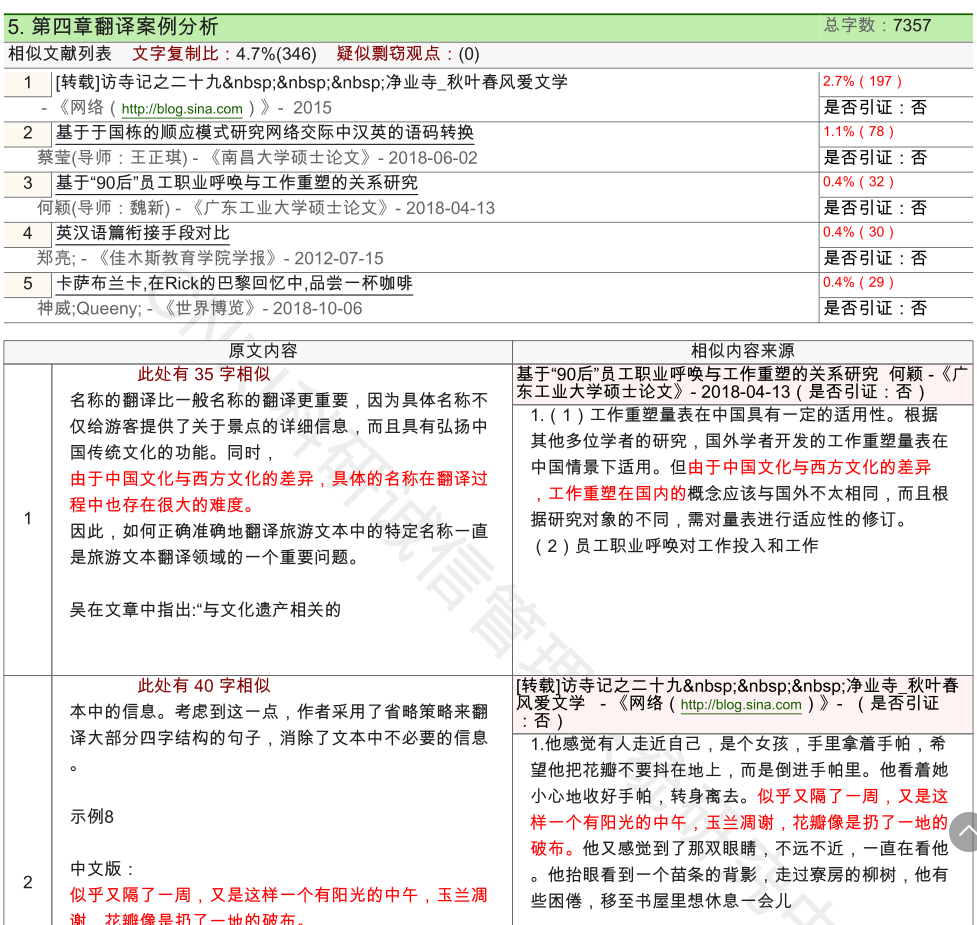Click the 1.1% (78) similarity value

pos(858,131)
